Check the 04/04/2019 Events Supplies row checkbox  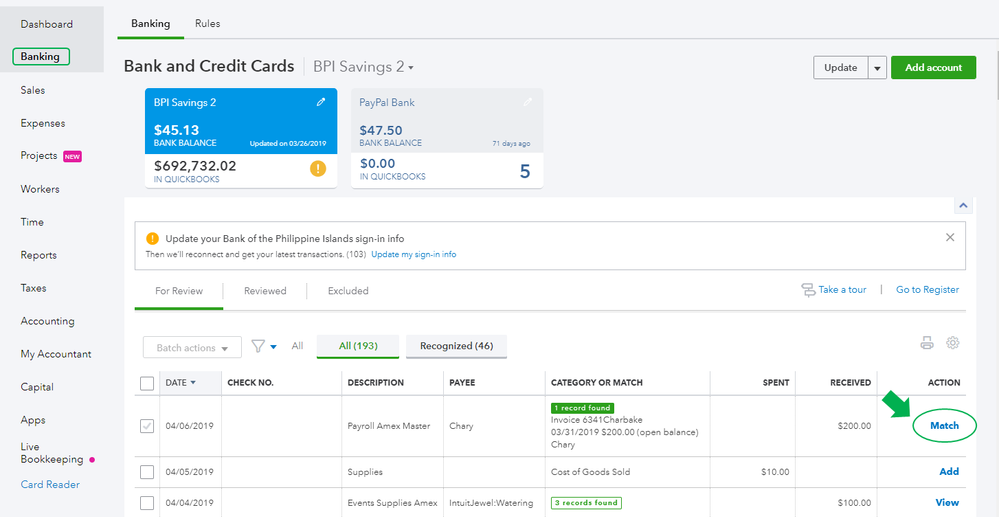147,503
